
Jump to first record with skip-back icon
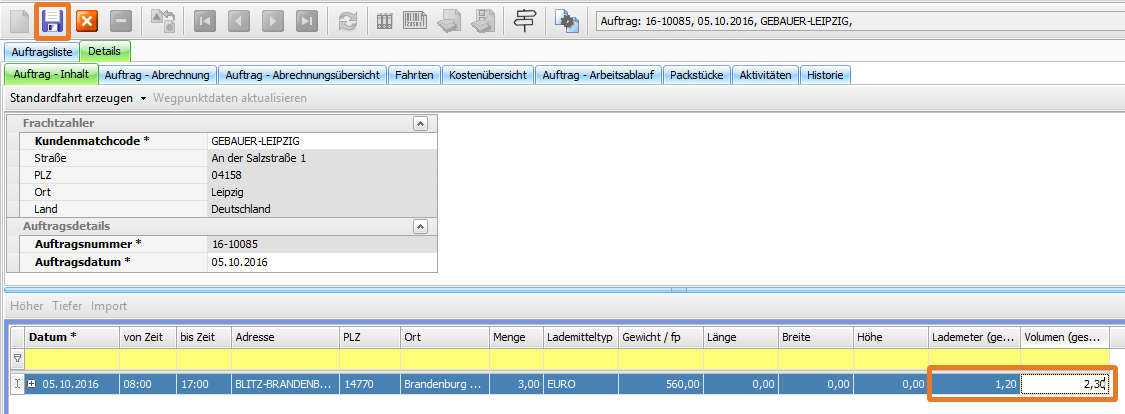click(x=206, y=20)
